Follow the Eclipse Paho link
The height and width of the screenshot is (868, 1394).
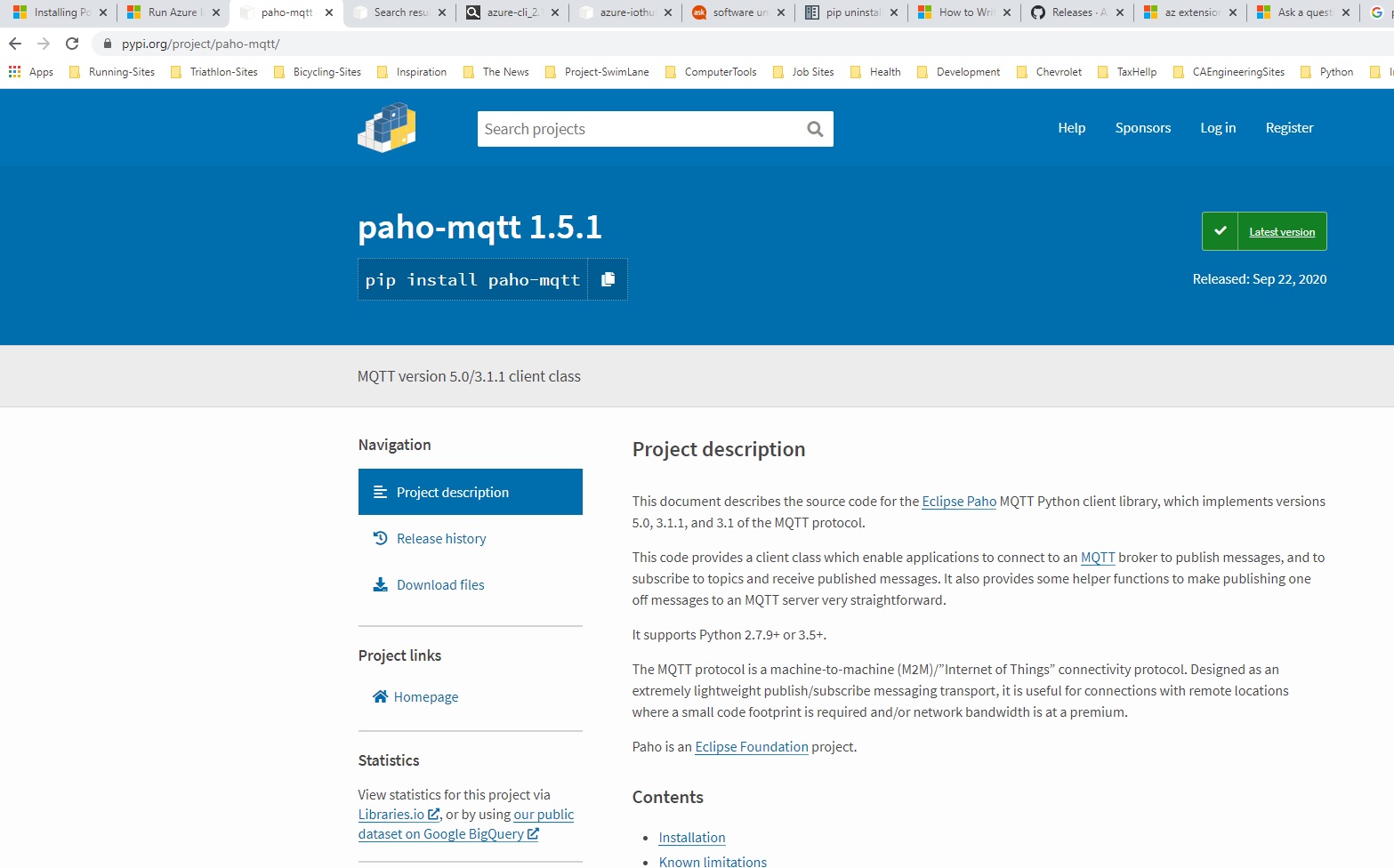click(959, 502)
